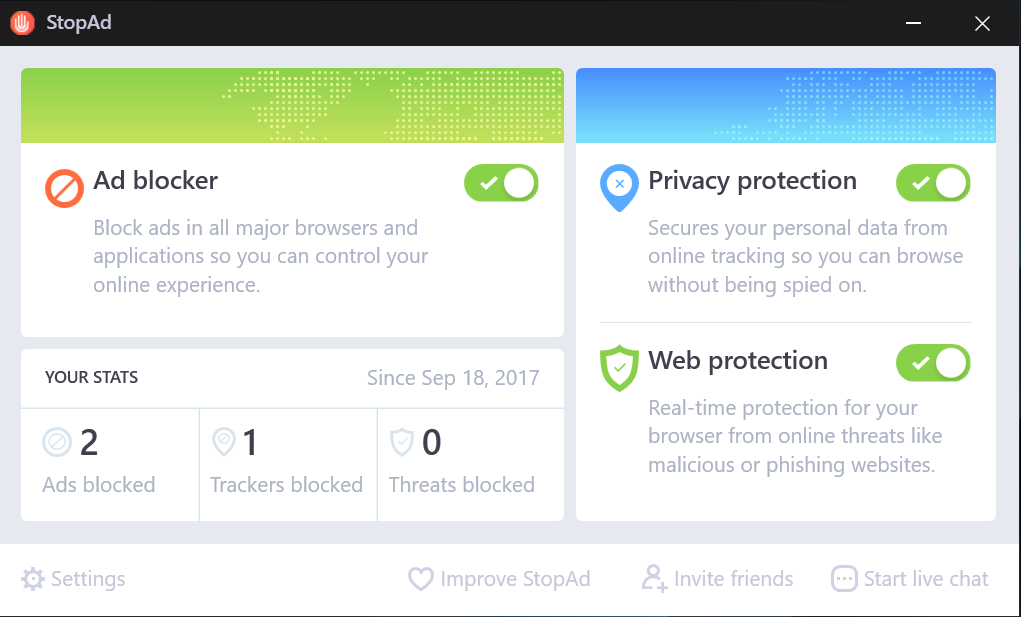Turn off the Web protection switch
Viewport: 1021px width, 617px height.
(x=933, y=362)
